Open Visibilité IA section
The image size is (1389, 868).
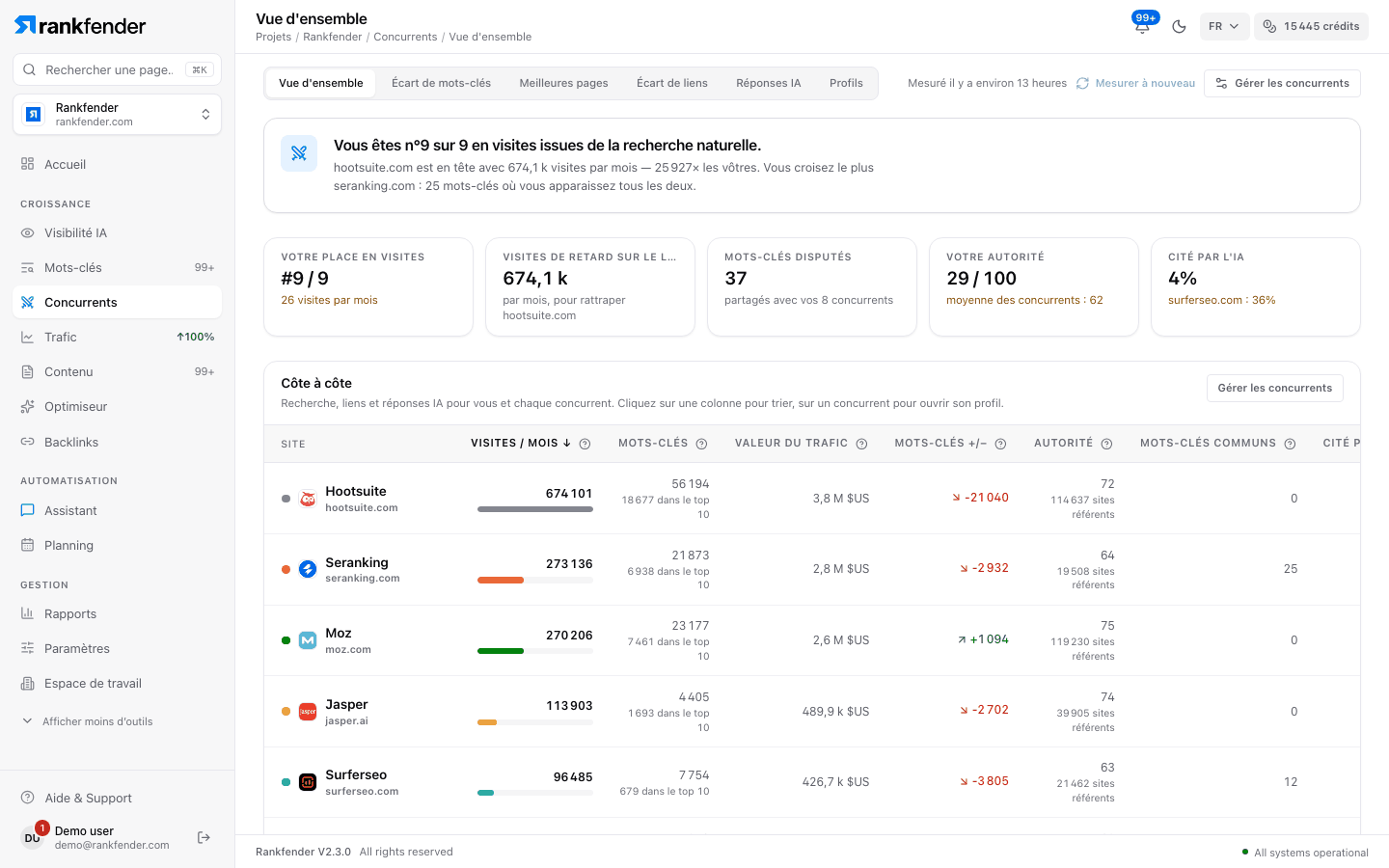(x=117, y=232)
